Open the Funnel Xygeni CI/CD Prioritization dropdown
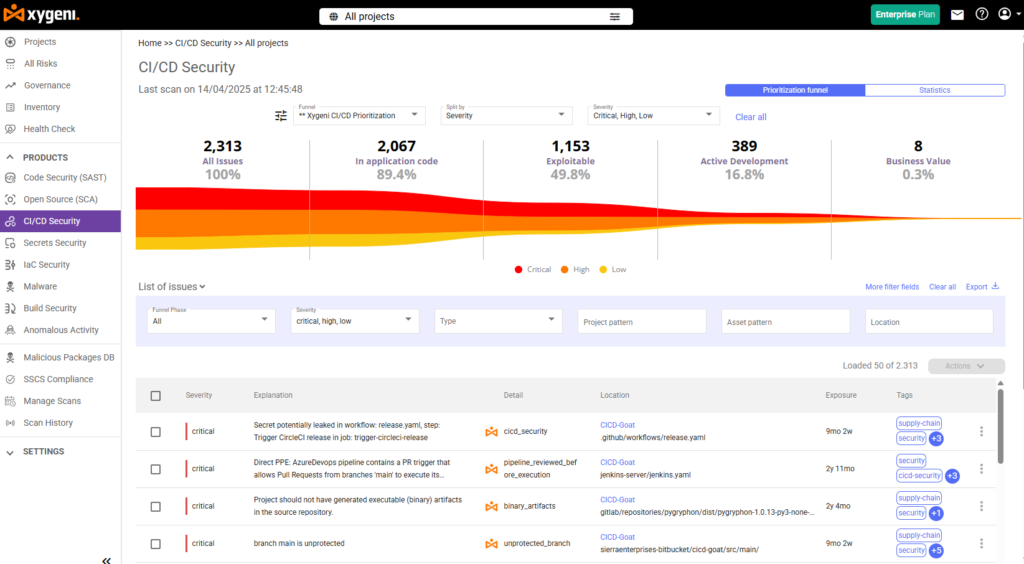The width and height of the screenshot is (1024, 564). (359, 115)
